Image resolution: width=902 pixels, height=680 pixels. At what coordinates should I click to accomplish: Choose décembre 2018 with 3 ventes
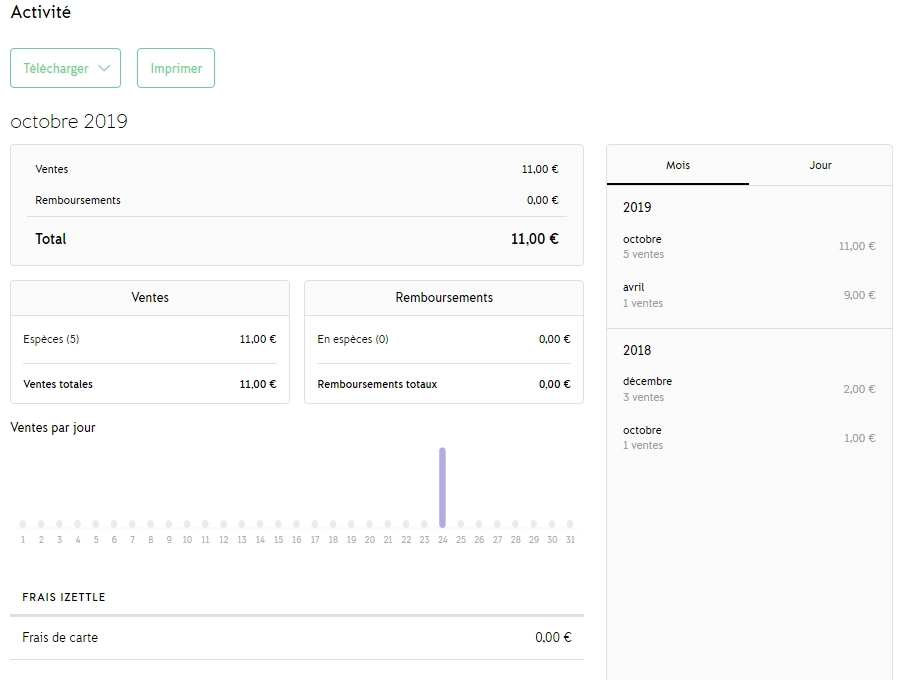point(748,389)
